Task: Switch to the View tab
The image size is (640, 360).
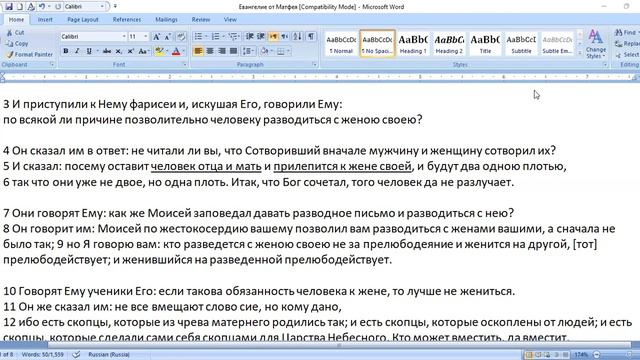Action: coord(230,20)
